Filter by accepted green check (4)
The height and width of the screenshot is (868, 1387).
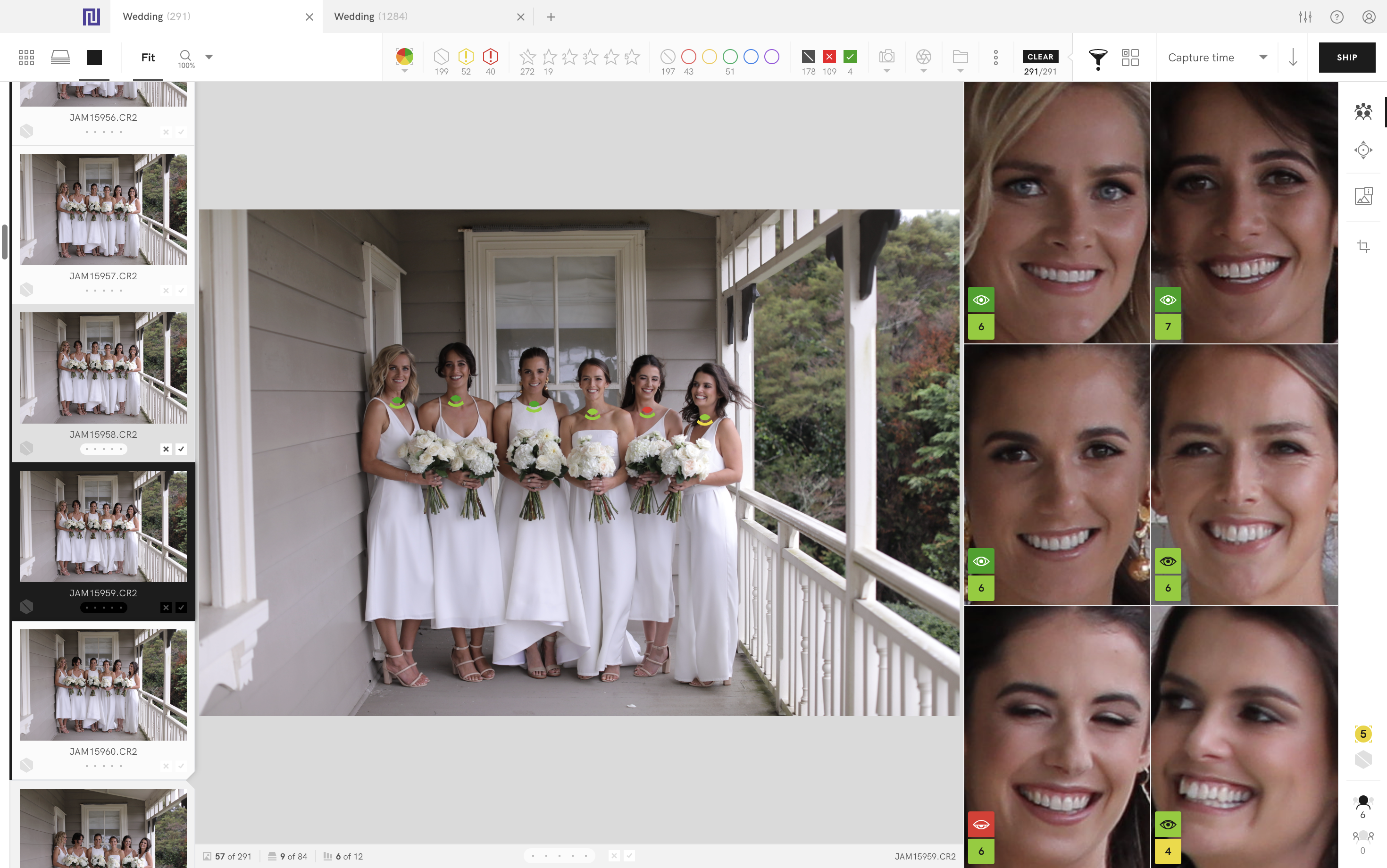point(850,56)
